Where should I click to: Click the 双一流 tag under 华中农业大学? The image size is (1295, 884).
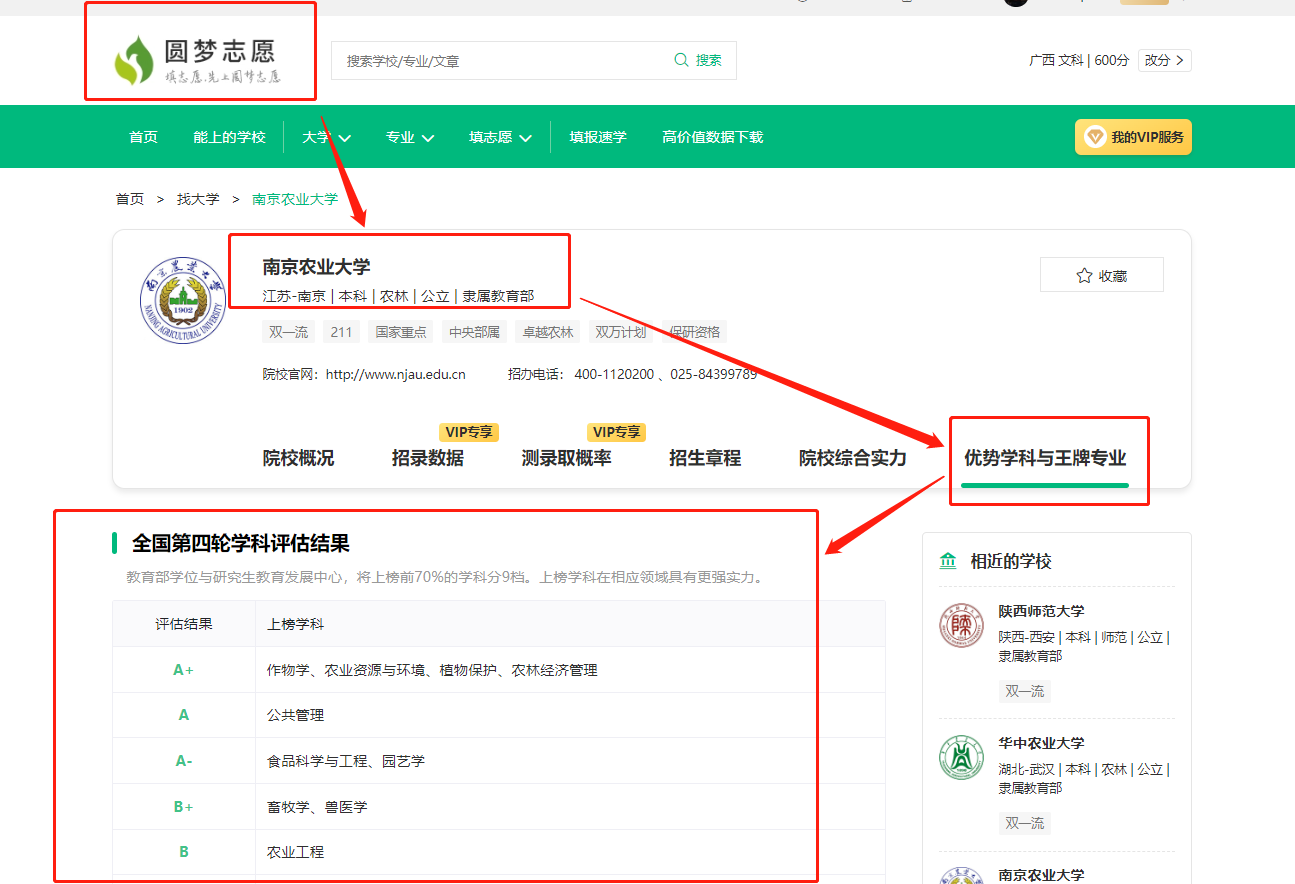pos(1025,823)
